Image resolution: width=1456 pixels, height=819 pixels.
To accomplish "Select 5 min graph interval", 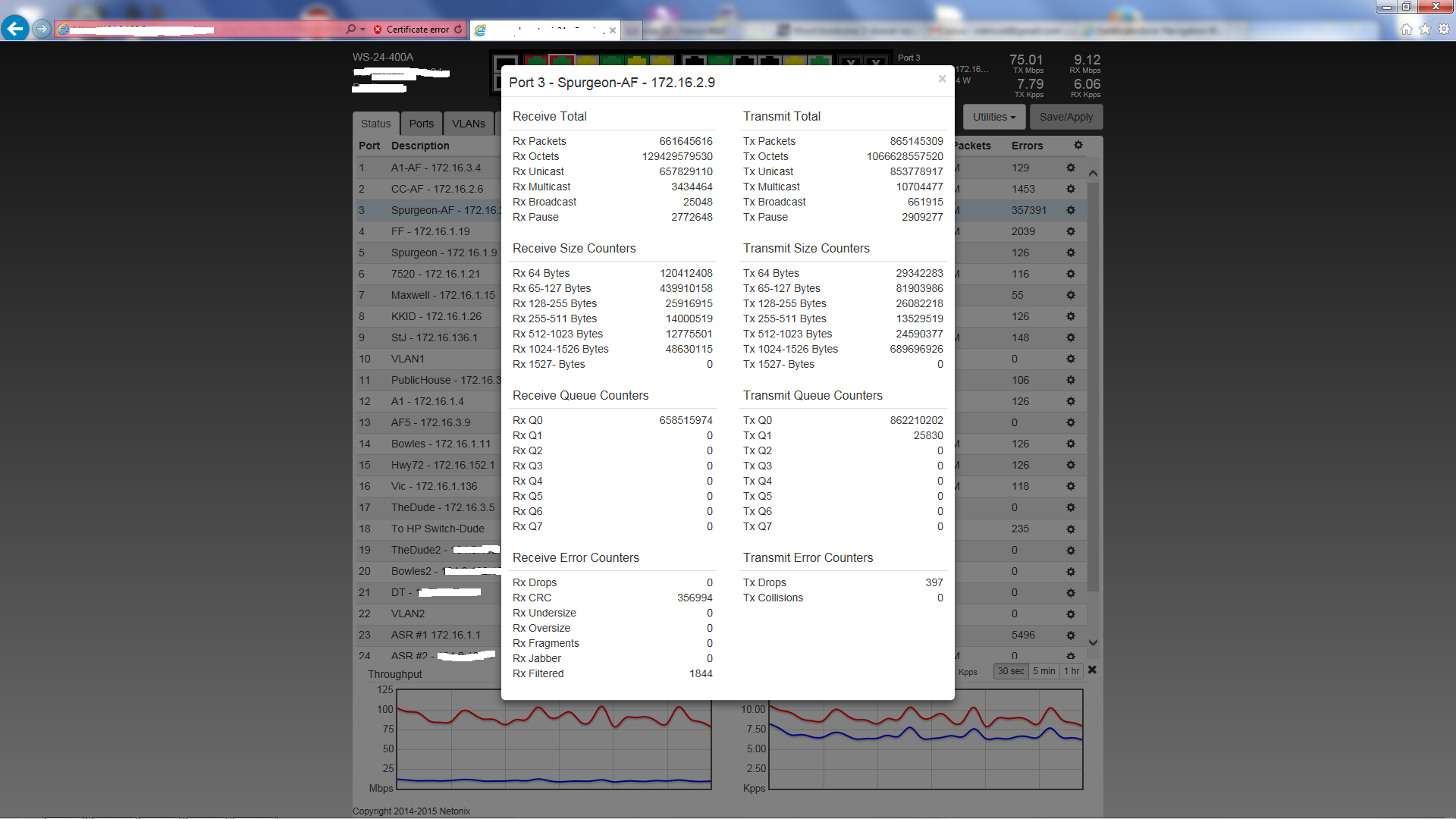I will pos(1043,671).
